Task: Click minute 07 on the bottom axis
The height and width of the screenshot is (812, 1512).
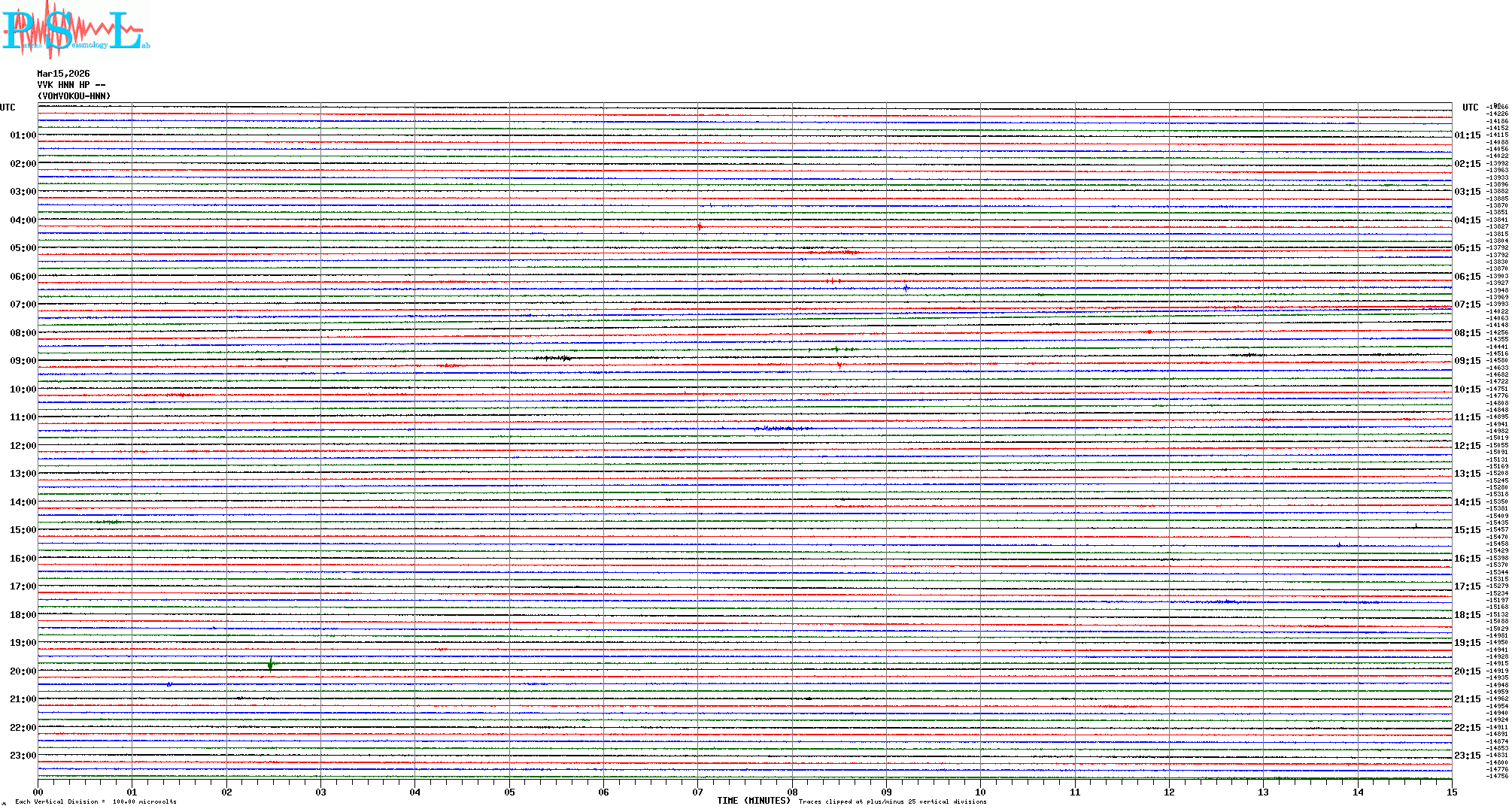Action: pos(697,792)
